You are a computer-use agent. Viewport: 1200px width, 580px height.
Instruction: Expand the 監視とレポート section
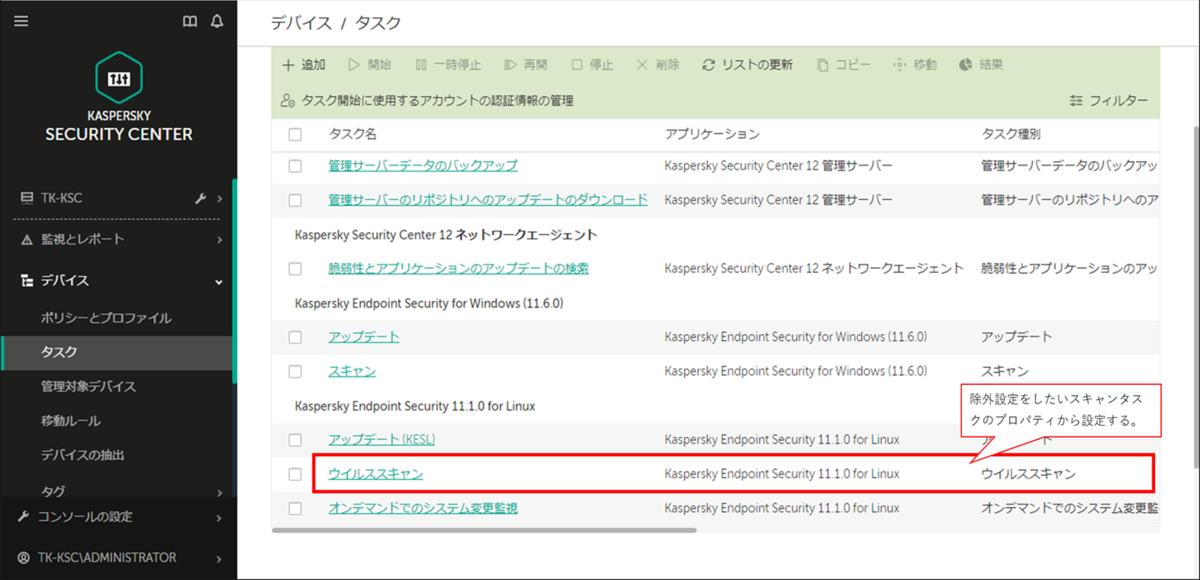pyautogui.click(x=219, y=239)
